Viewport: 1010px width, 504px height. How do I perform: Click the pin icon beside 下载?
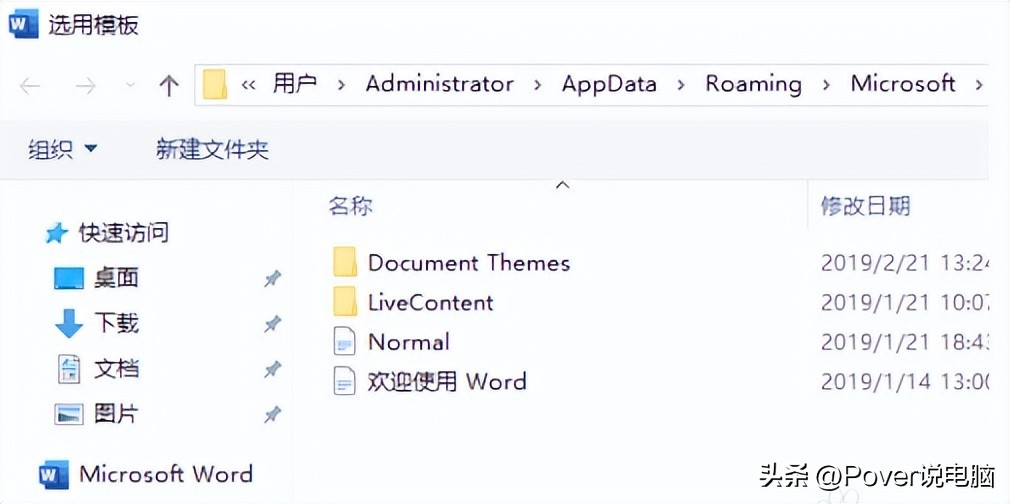pyautogui.click(x=273, y=324)
